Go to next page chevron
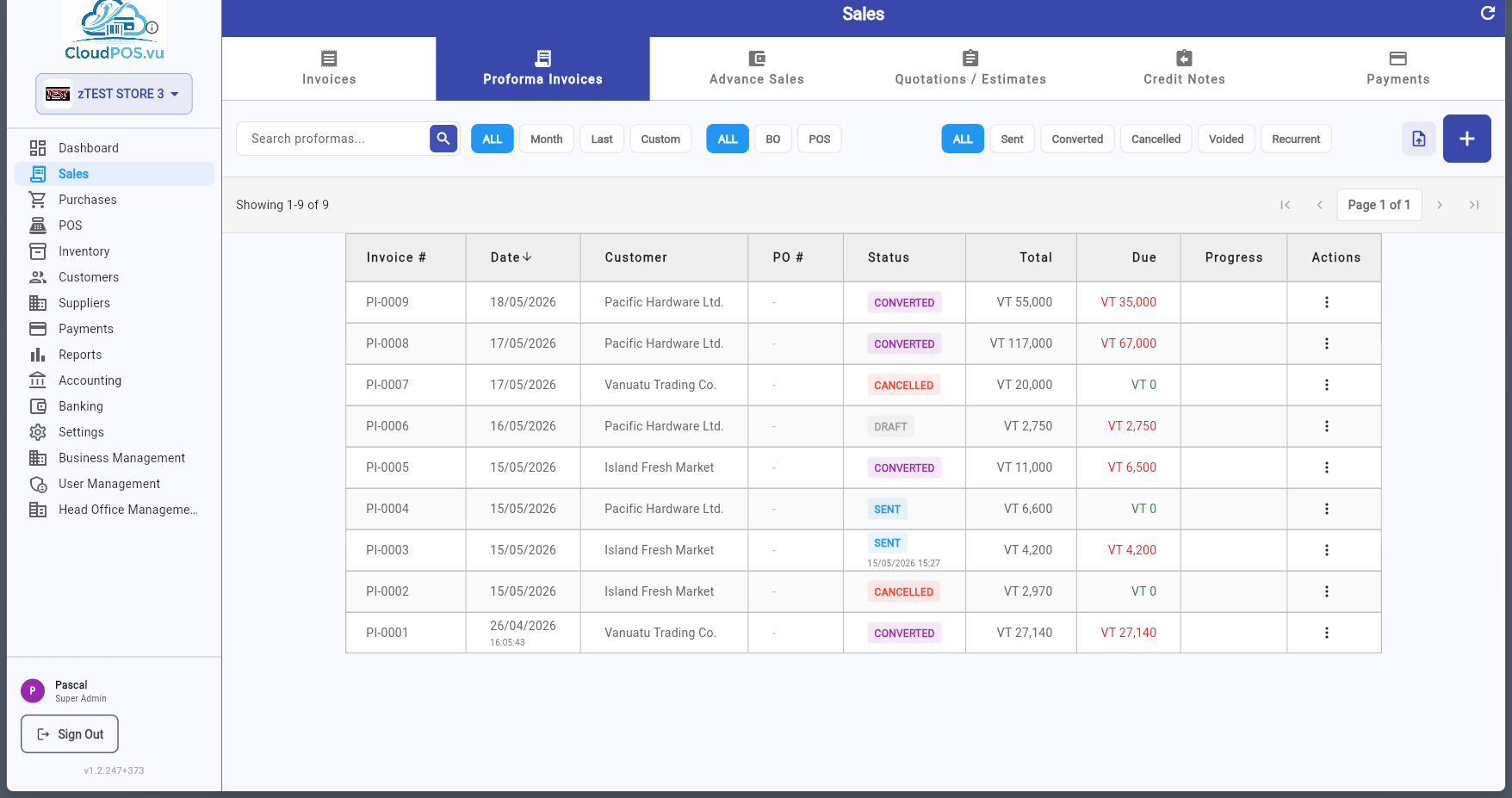The image size is (1512, 798). 1439,205
